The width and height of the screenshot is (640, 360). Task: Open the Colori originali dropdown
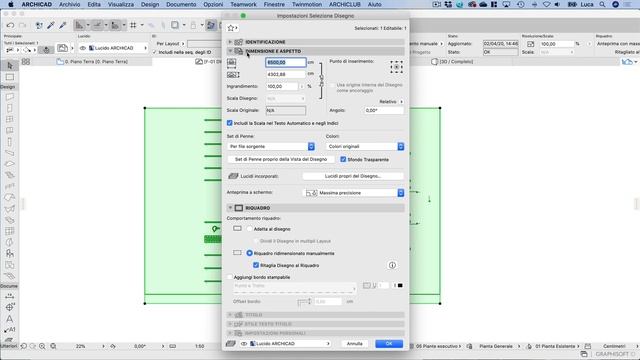click(365, 147)
